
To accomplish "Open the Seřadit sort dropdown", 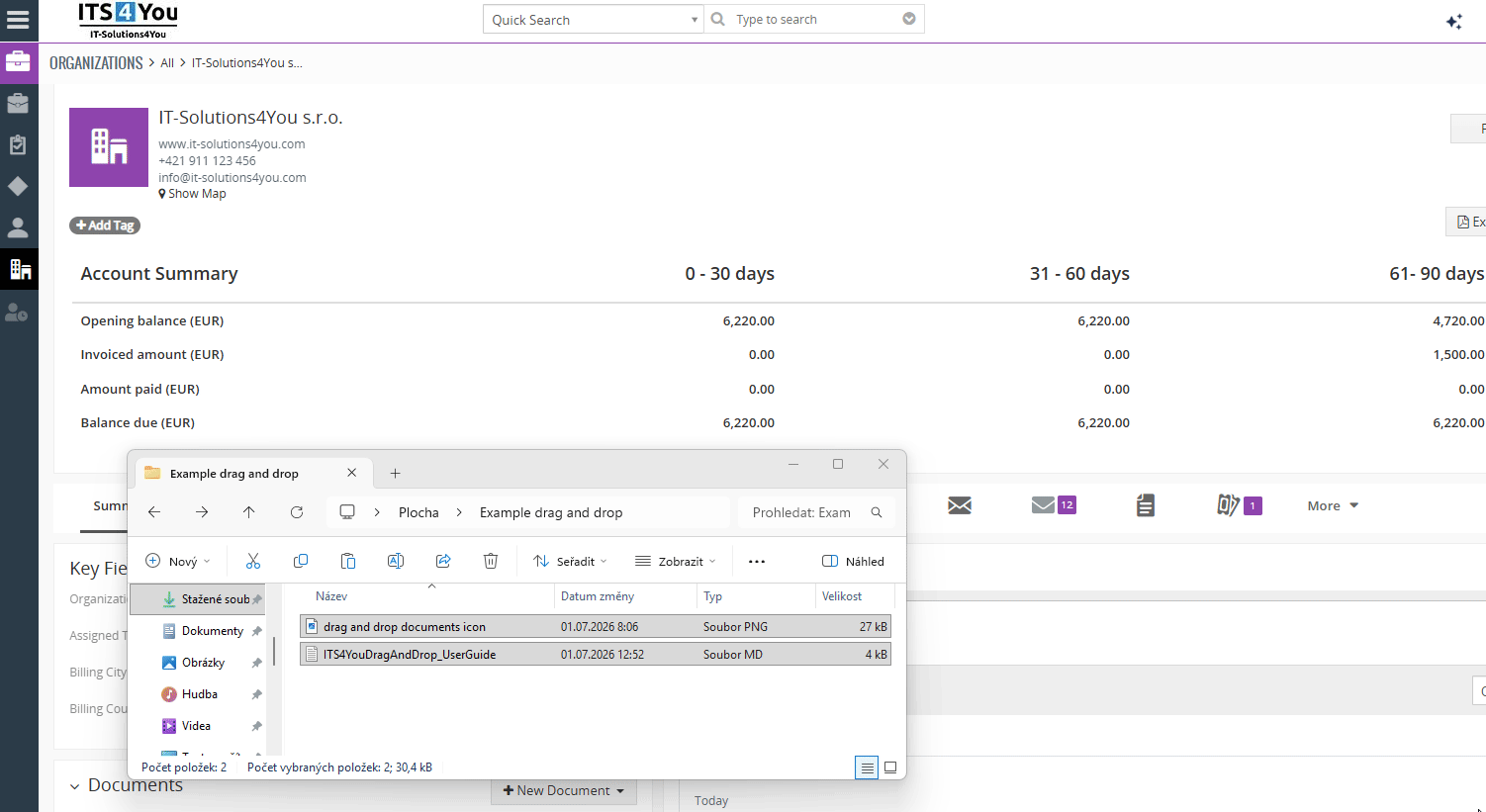I will (x=570, y=561).
